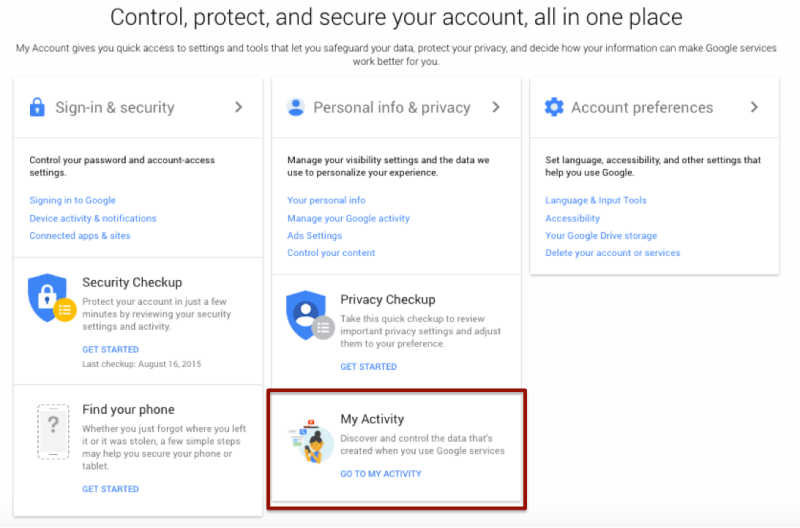Click GO TO MY ACTIVITY button
The height and width of the screenshot is (528, 800).
coord(380,474)
